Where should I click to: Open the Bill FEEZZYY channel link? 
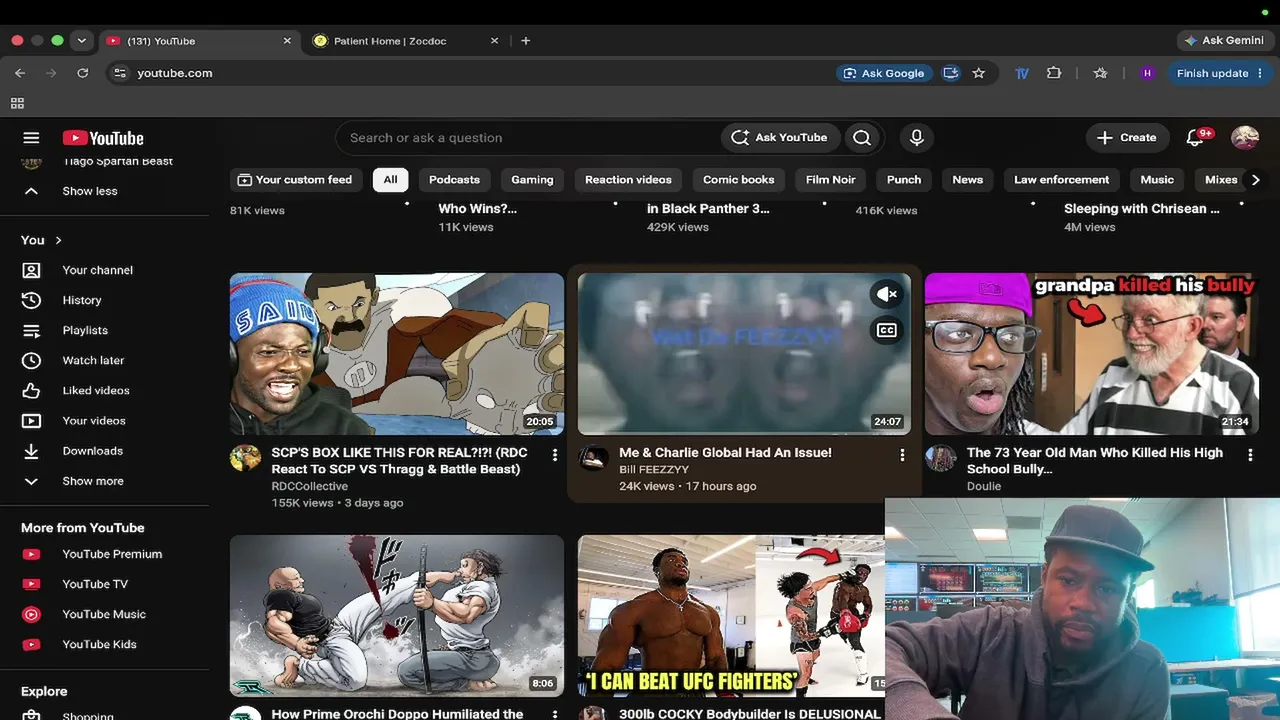click(x=654, y=469)
